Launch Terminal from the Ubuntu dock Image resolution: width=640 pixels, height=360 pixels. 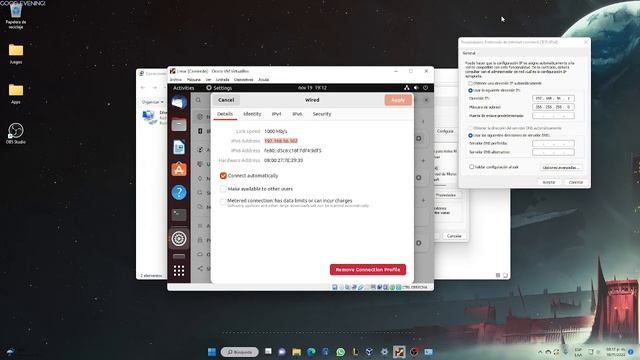tap(179, 214)
